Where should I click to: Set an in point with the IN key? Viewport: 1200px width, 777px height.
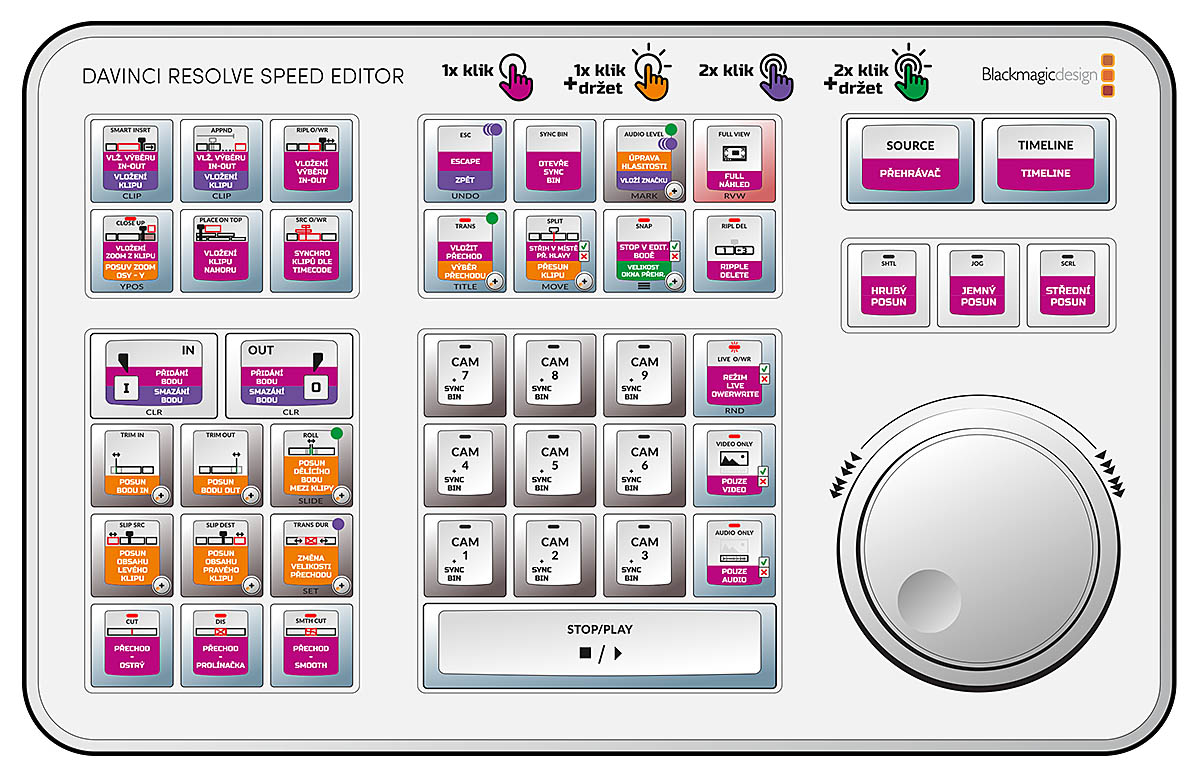pyautogui.click(x=153, y=376)
